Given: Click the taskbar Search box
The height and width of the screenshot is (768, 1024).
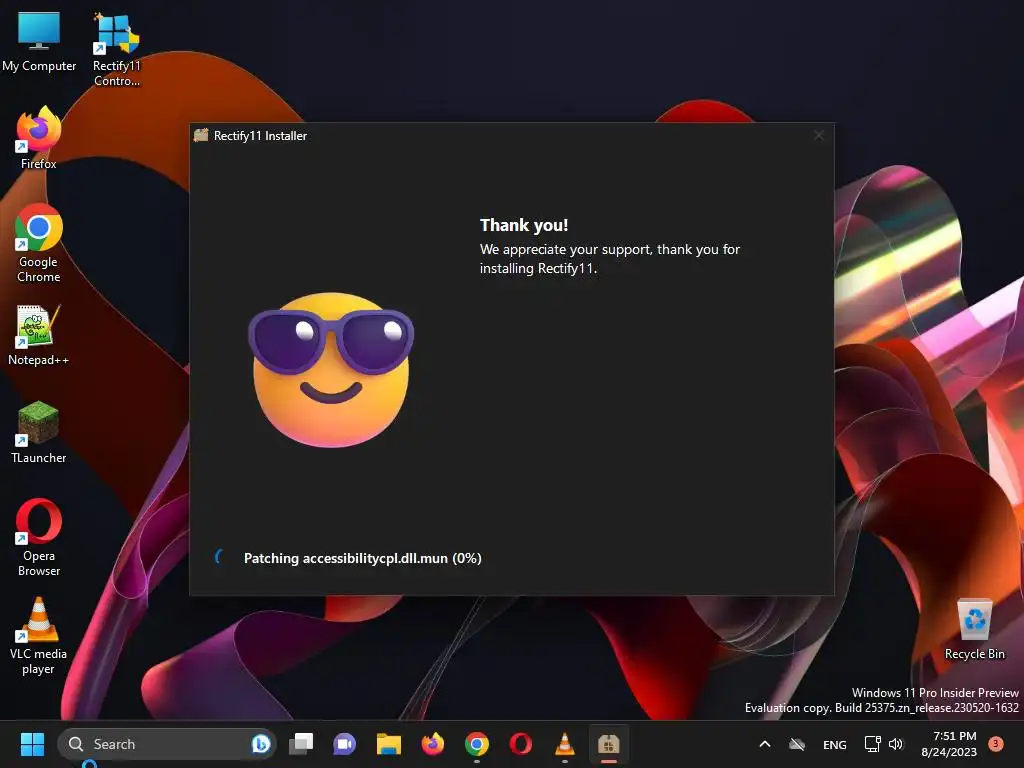Looking at the screenshot, I should 167,744.
